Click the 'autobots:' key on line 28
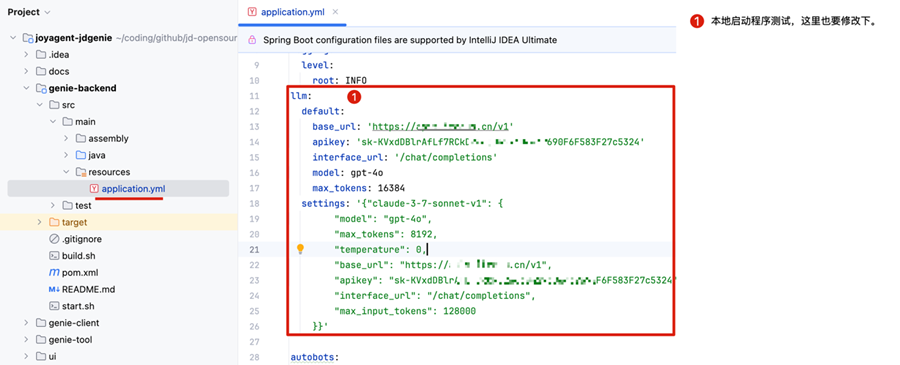Screen dimensions: 900x365 [x=315, y=358]
